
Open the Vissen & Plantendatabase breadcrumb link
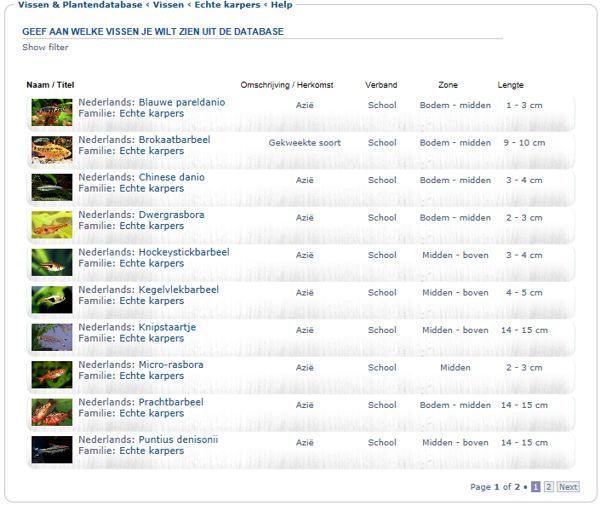pos(80,5)
